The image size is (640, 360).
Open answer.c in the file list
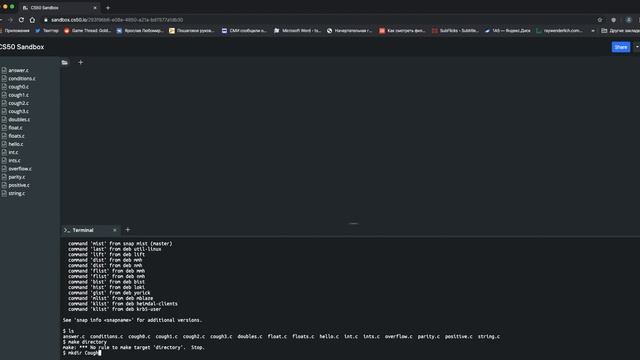coord(18,70)
